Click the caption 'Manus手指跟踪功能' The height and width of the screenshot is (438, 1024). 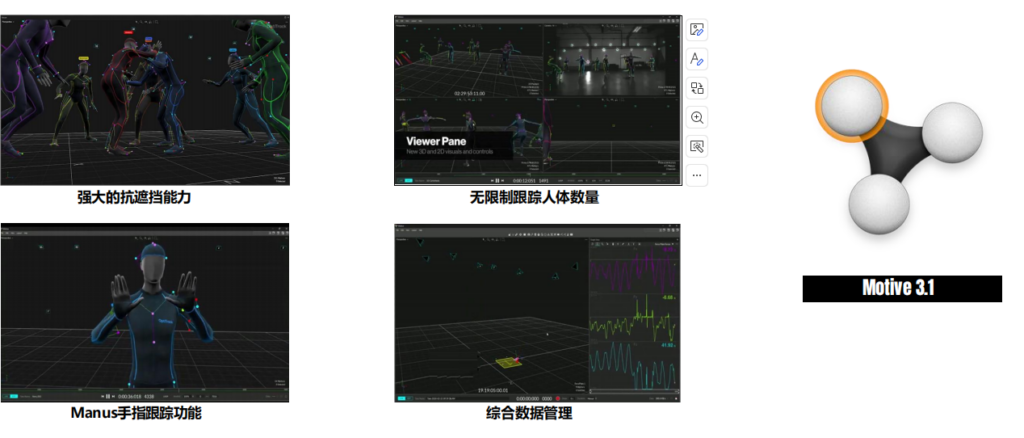point(136,413)
